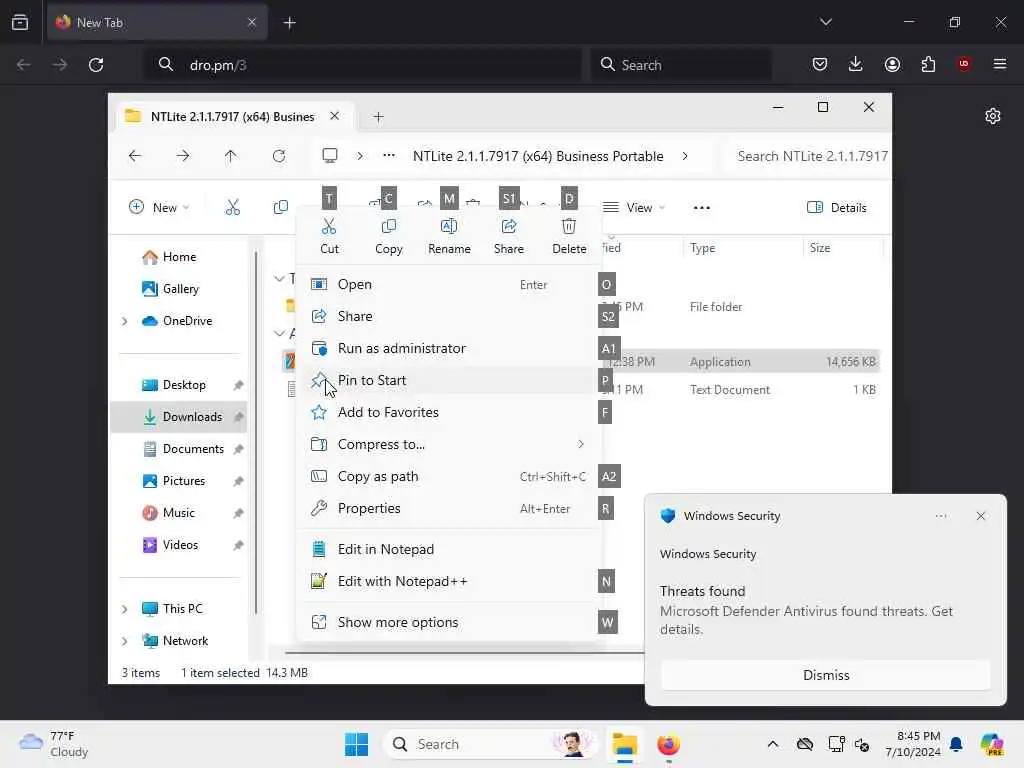
Task: Close the Windows Security toast
Action: click(x=980, y=516)
